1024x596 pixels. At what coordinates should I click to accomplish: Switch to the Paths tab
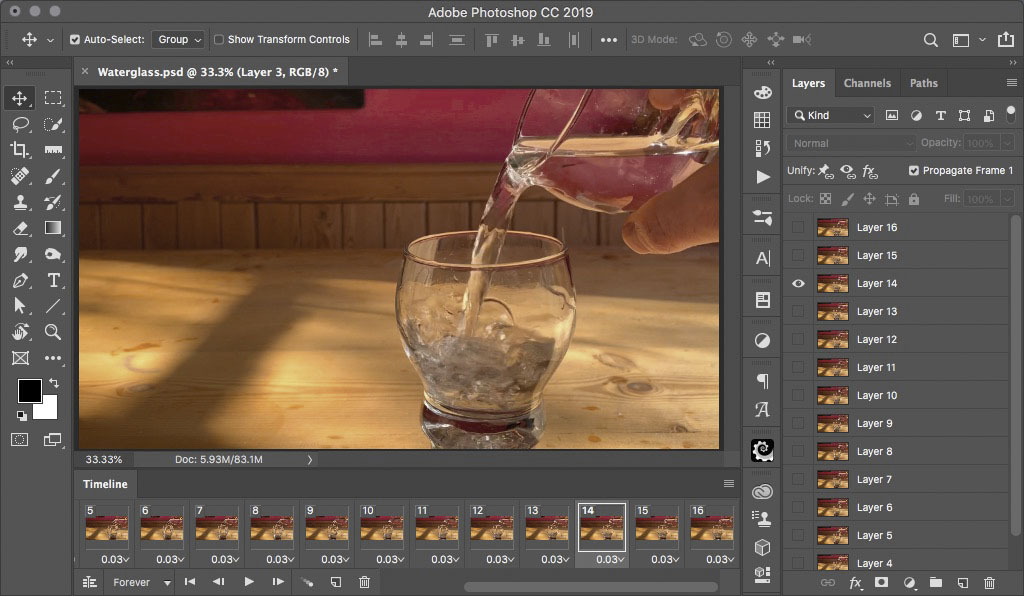tap(923, 83)
